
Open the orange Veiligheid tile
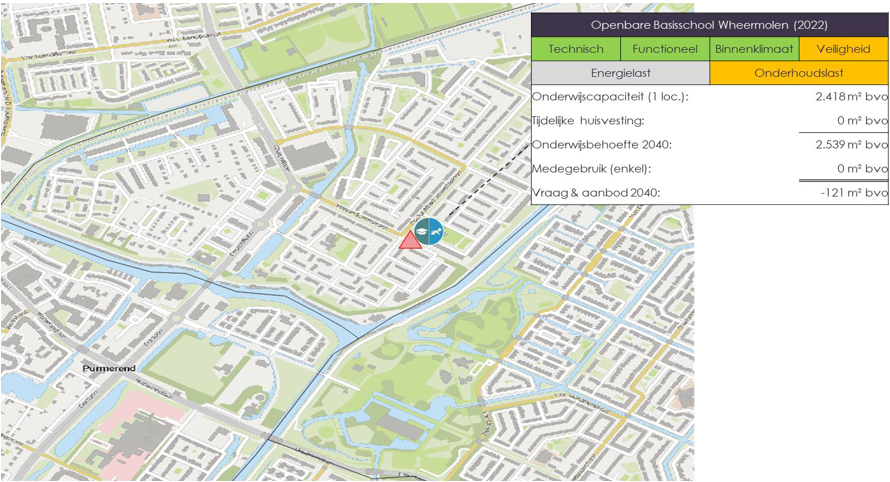pos(844,49)
